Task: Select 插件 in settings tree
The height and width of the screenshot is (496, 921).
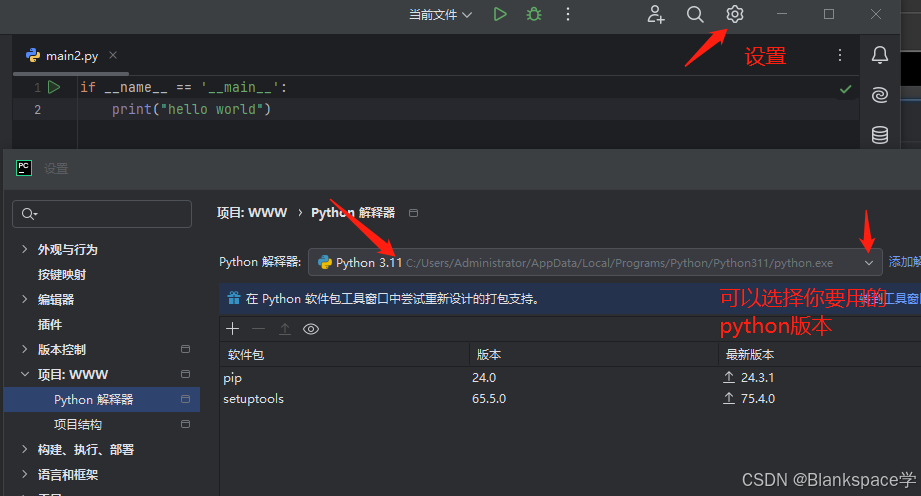Action: tap(49, 324)
